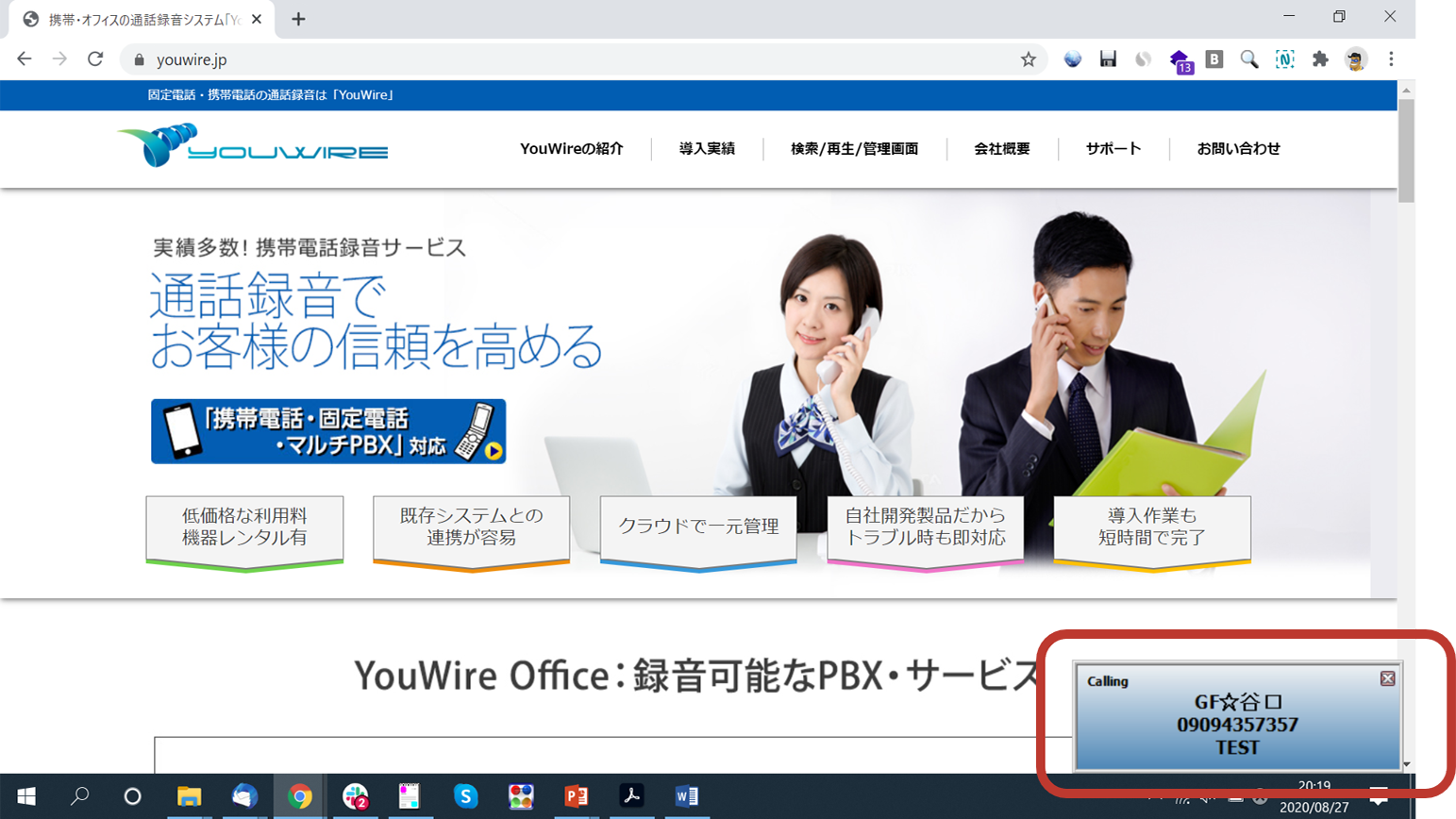Open the 導入実績 menu item
The image size is (1456, 819).
(x=707, y=149)
